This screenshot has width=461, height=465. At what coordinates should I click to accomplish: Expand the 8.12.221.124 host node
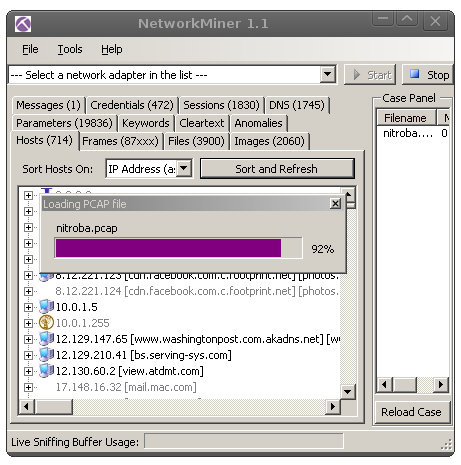[29, 291]
